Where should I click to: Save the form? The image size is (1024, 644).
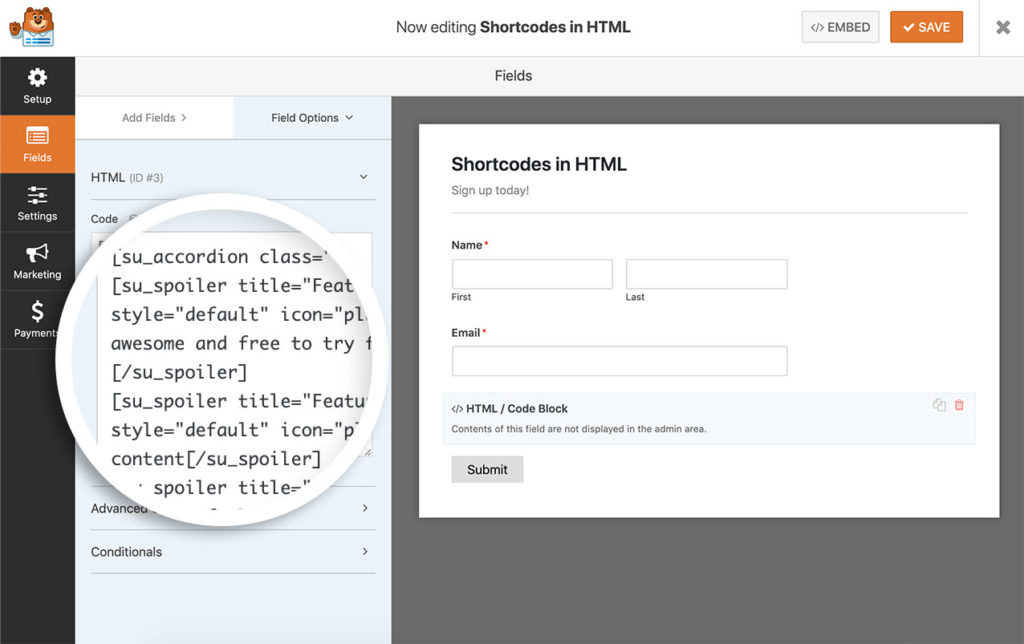pyautogui.click(x=925, y=27)
